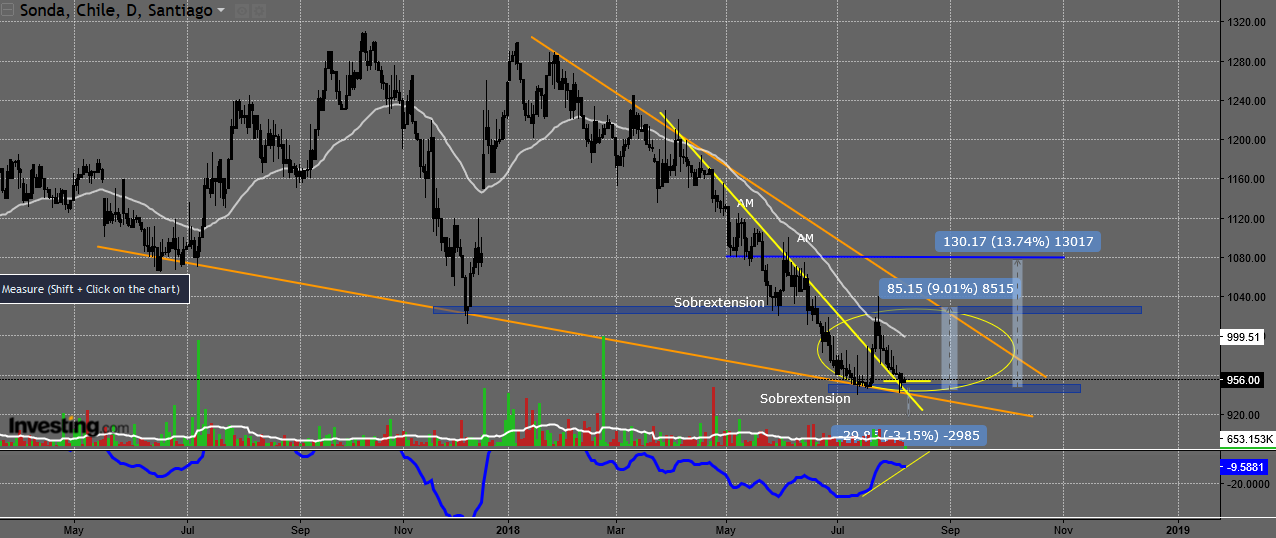Select the Sobrextension label below the lower blue zone
Image resolution: width=1276 pixels, height=538 pixels.
805,398
